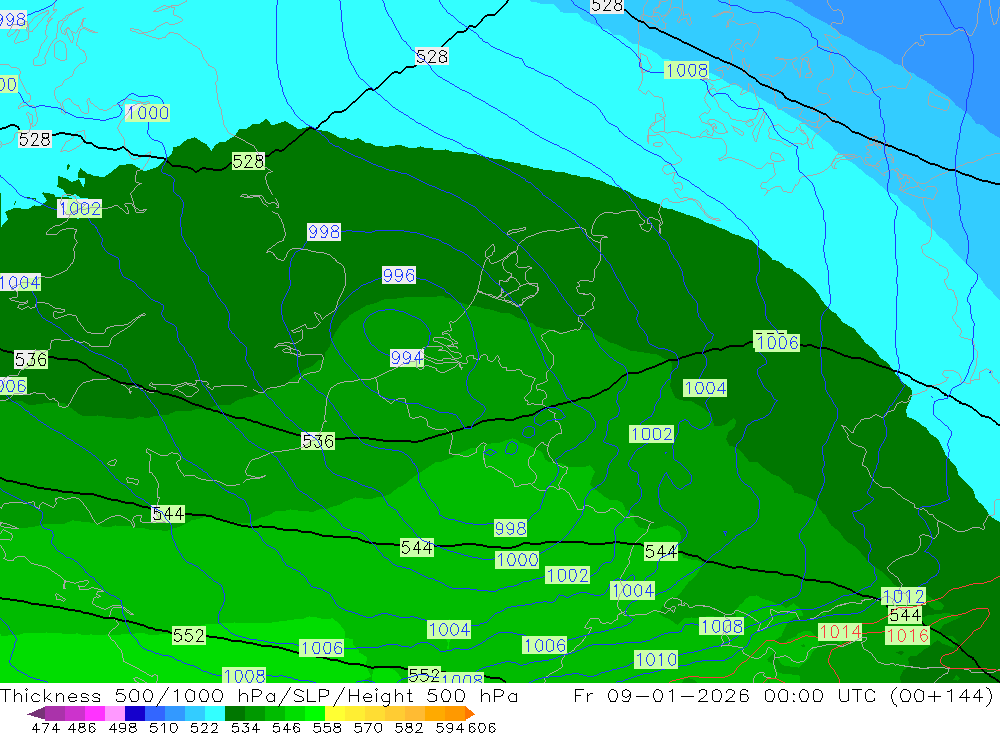Click the 528 label with green background
The width and height of the screenshot is (1000, 733).
[248, 161]
